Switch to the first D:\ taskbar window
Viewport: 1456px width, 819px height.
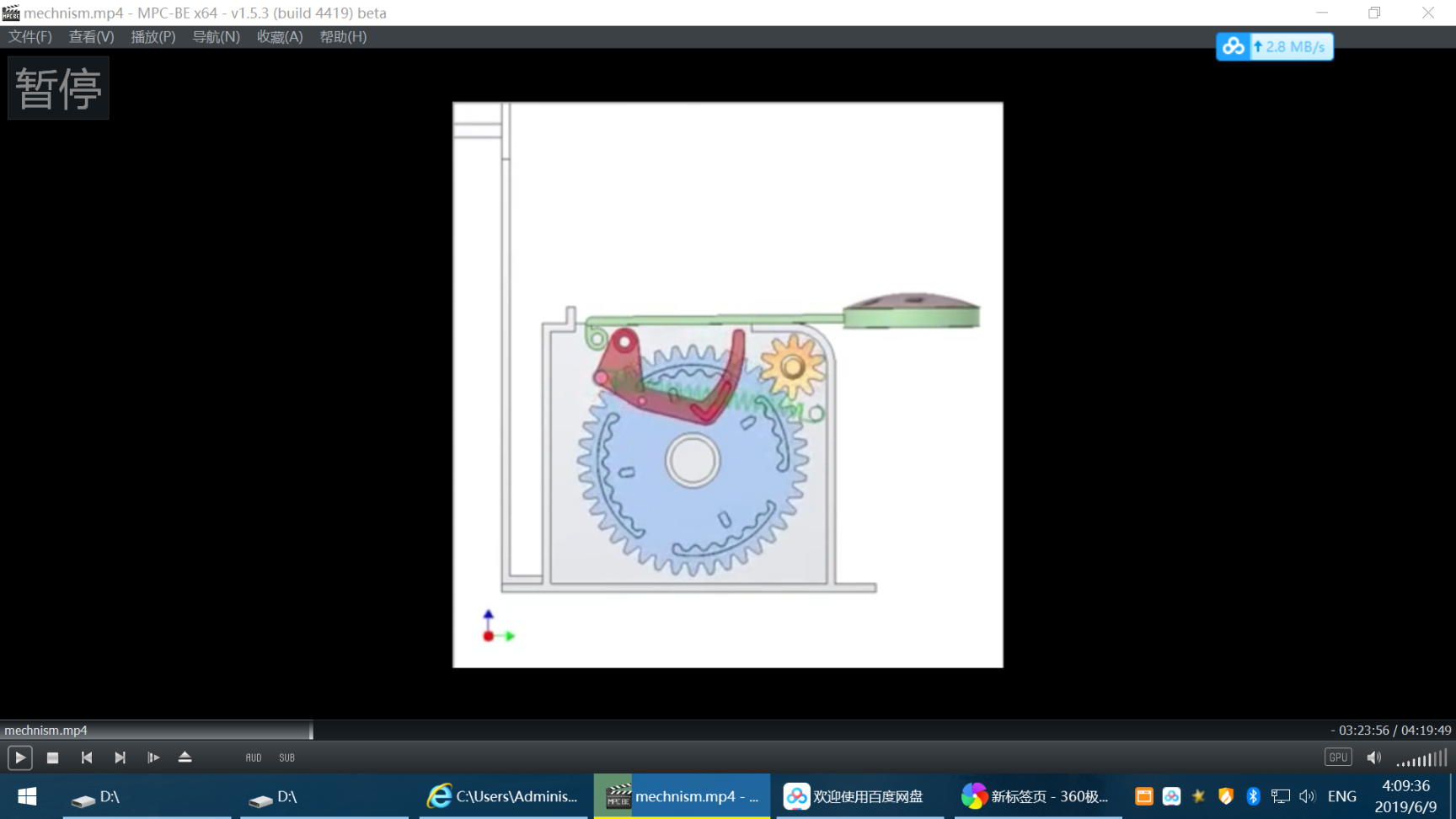pyautogui.click(x=147, y=796)
